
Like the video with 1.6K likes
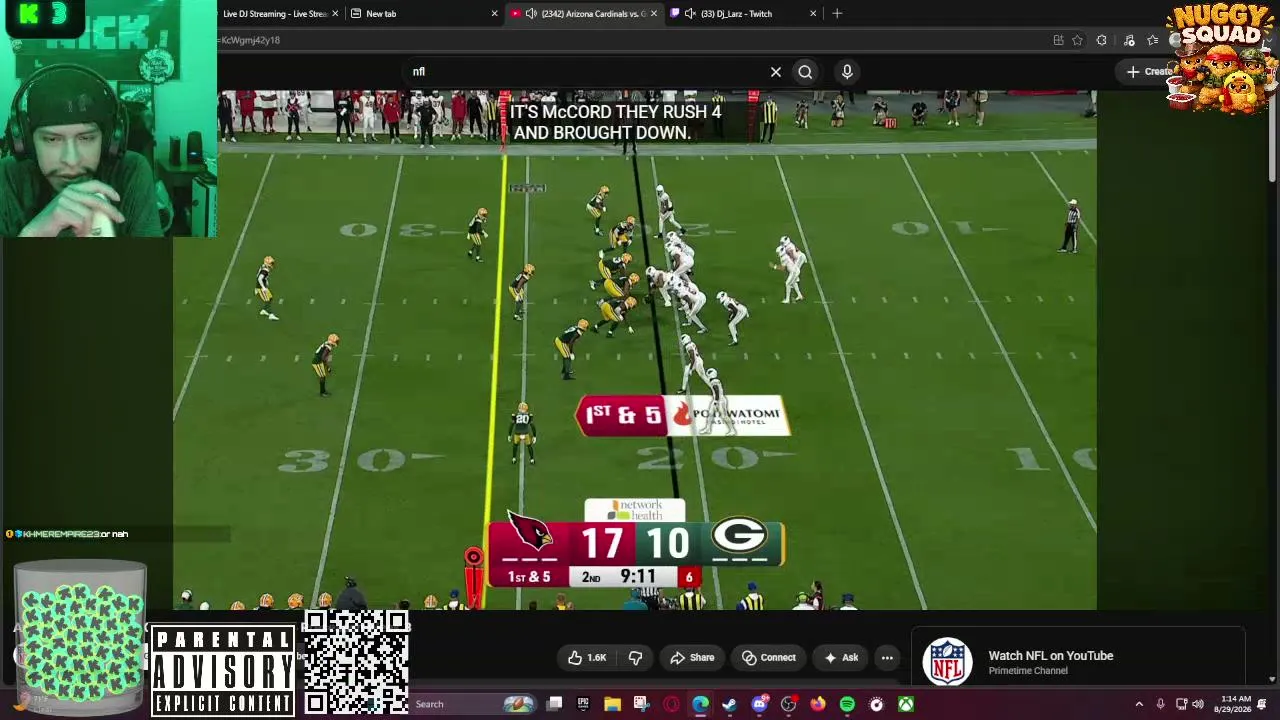click(x=587, y=658)
